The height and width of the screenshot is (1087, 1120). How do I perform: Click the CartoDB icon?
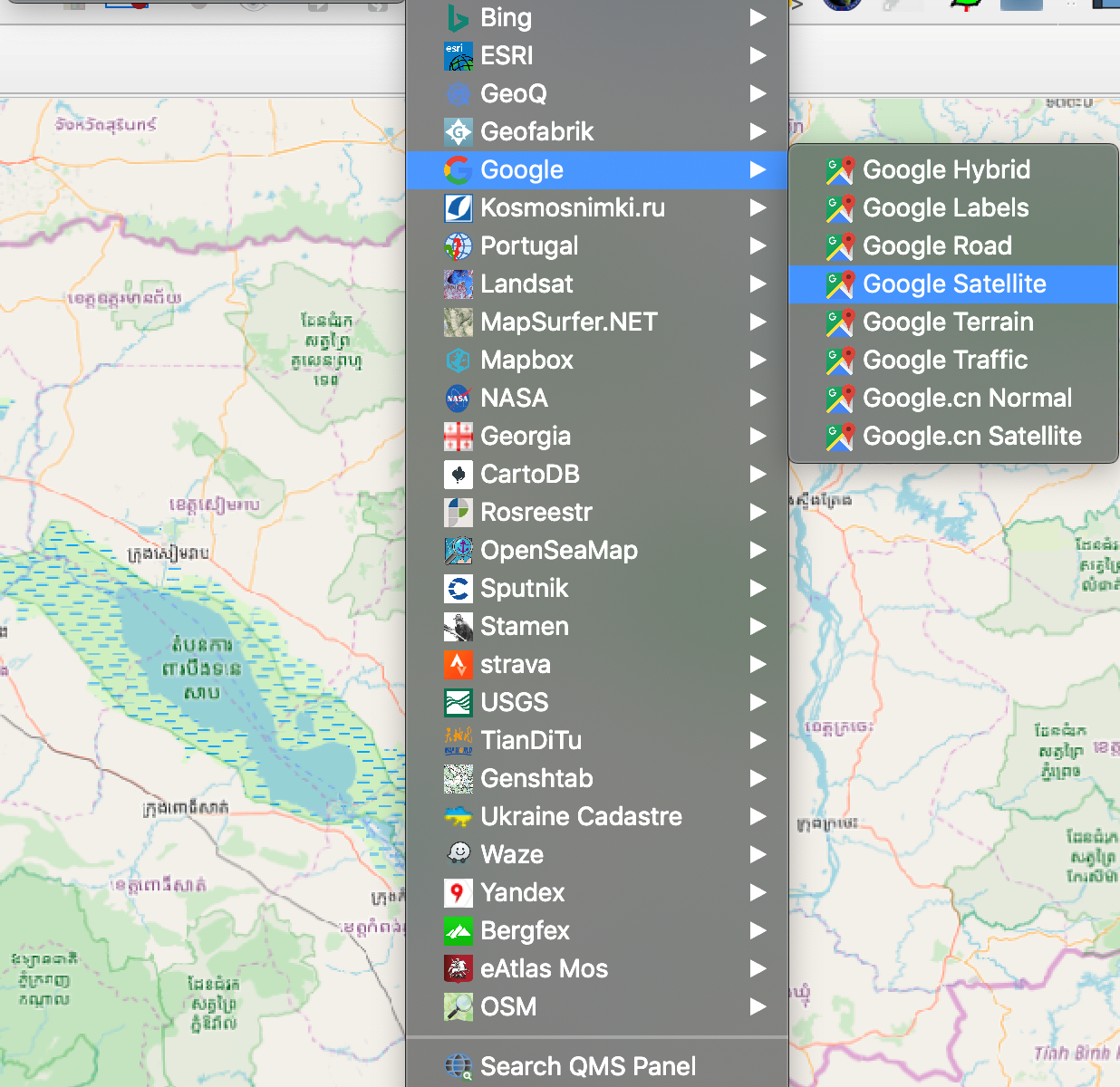click(459, 475)
